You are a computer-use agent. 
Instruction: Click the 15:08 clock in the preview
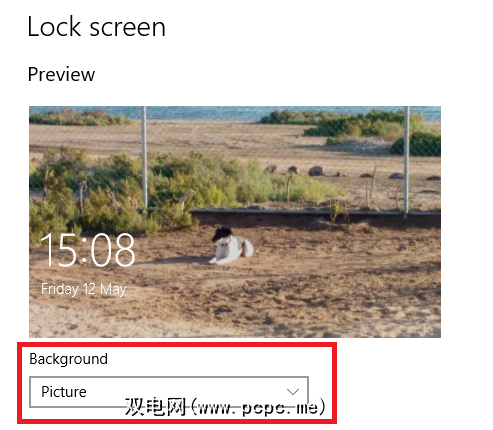pyautogui.click(x=88, y=250)
